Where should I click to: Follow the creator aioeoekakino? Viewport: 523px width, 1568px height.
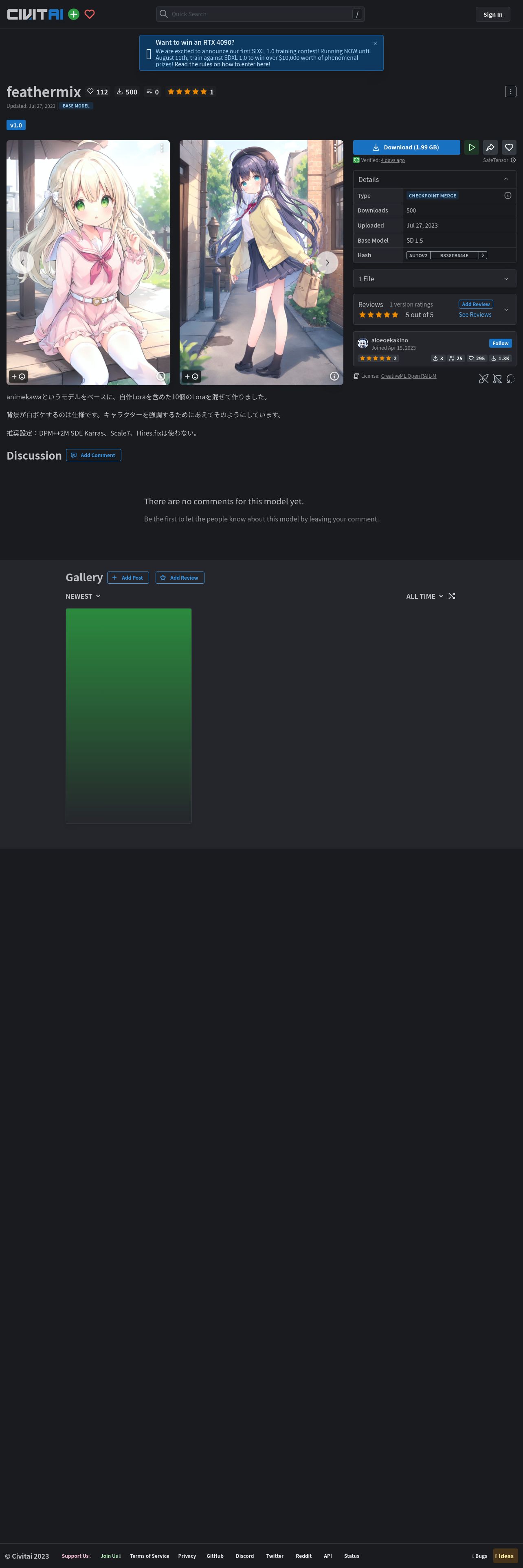coord(501,343)
